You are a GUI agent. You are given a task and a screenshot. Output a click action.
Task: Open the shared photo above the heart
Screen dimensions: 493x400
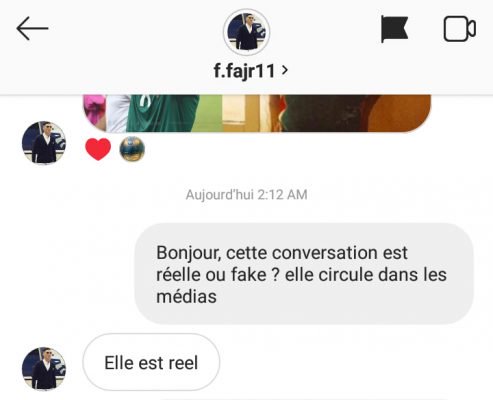pos(257,113)
